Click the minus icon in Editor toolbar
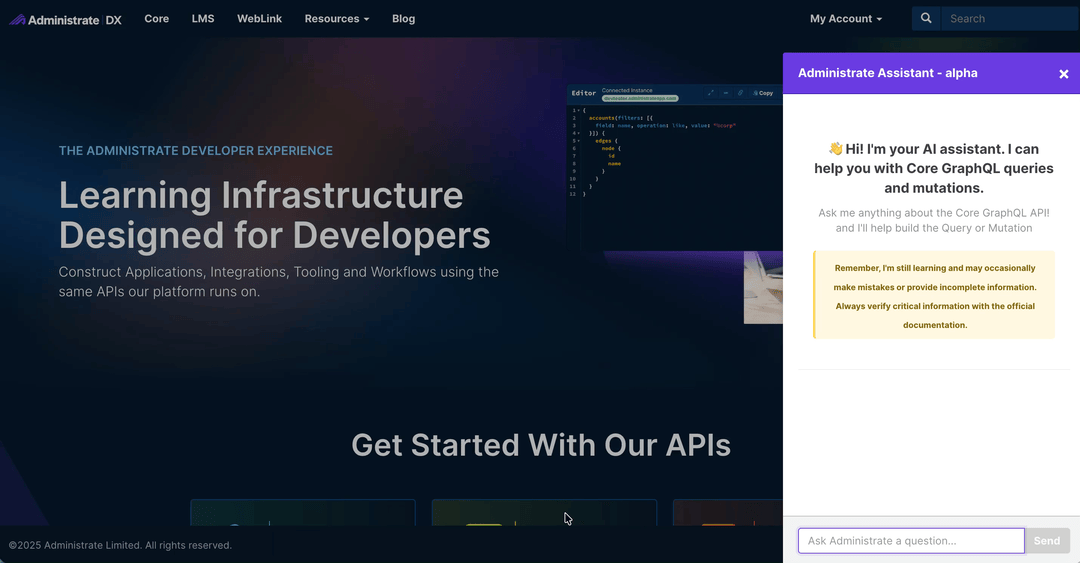The width and height of the screenshot is (1080, 563). 725,93
